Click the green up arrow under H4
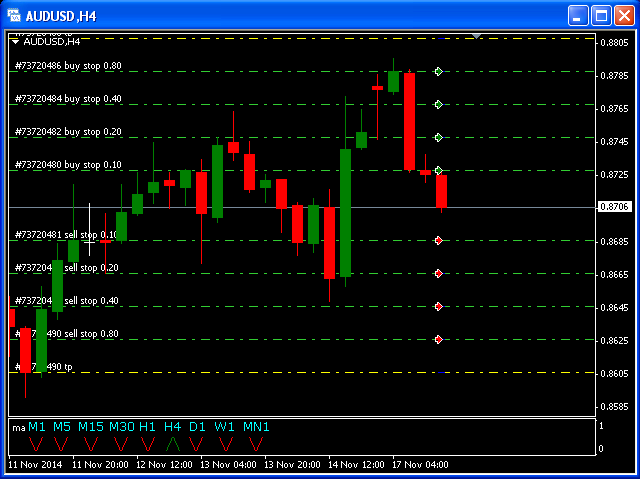The image size is (640, 480). click(x=173, y=443)
